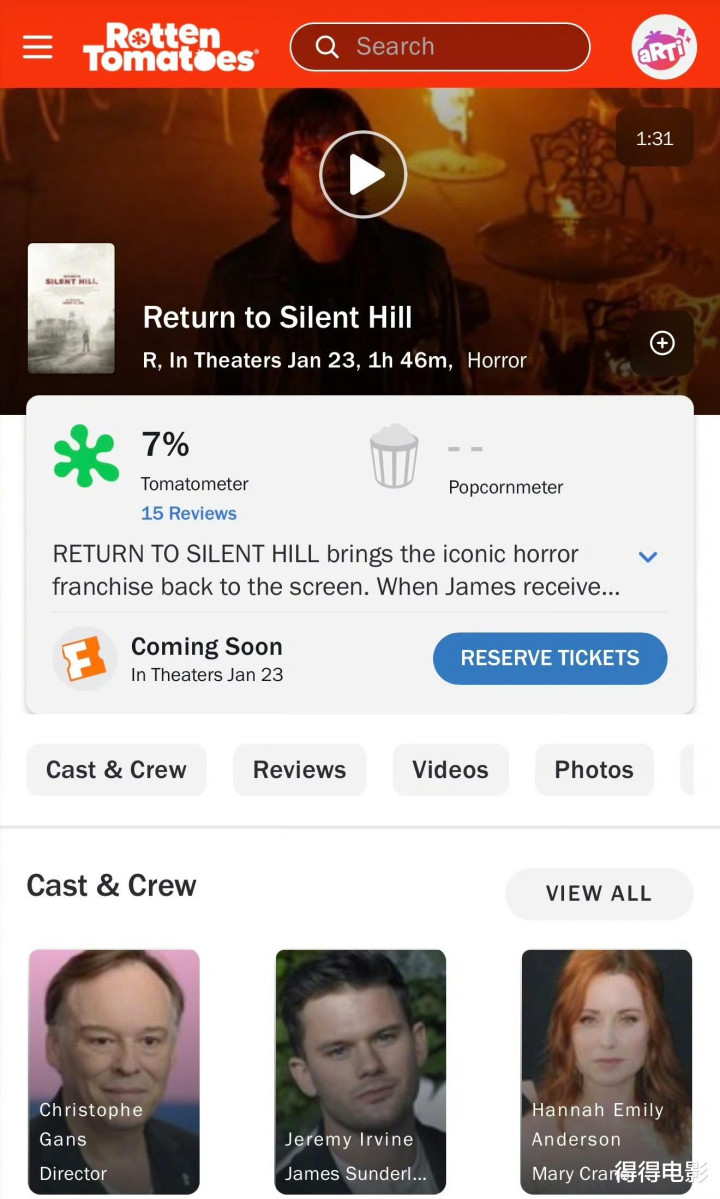Open the Silent Hill poster thumbnail
720x1199 pixels.
pos(71,308)
